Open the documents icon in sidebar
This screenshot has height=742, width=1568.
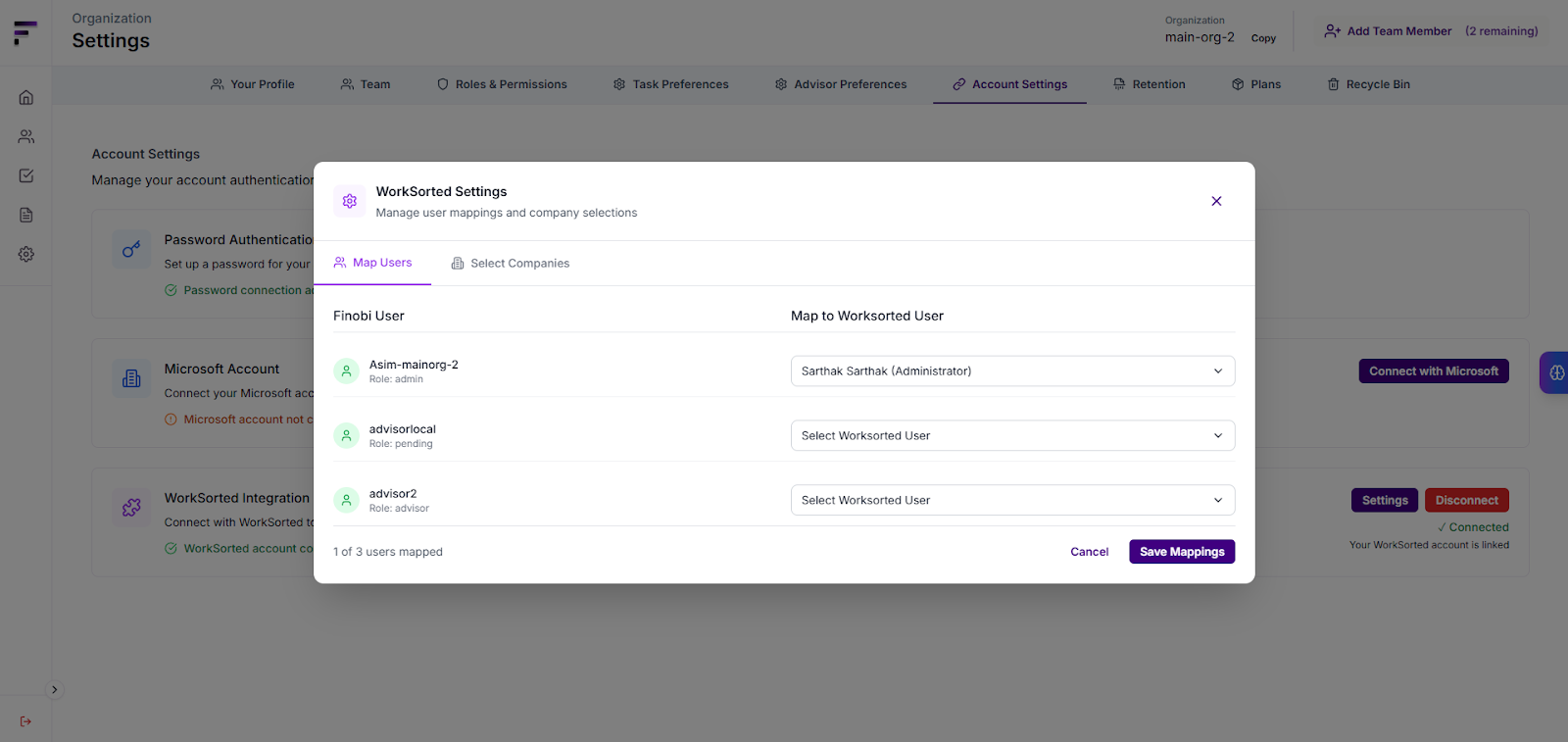26,215
